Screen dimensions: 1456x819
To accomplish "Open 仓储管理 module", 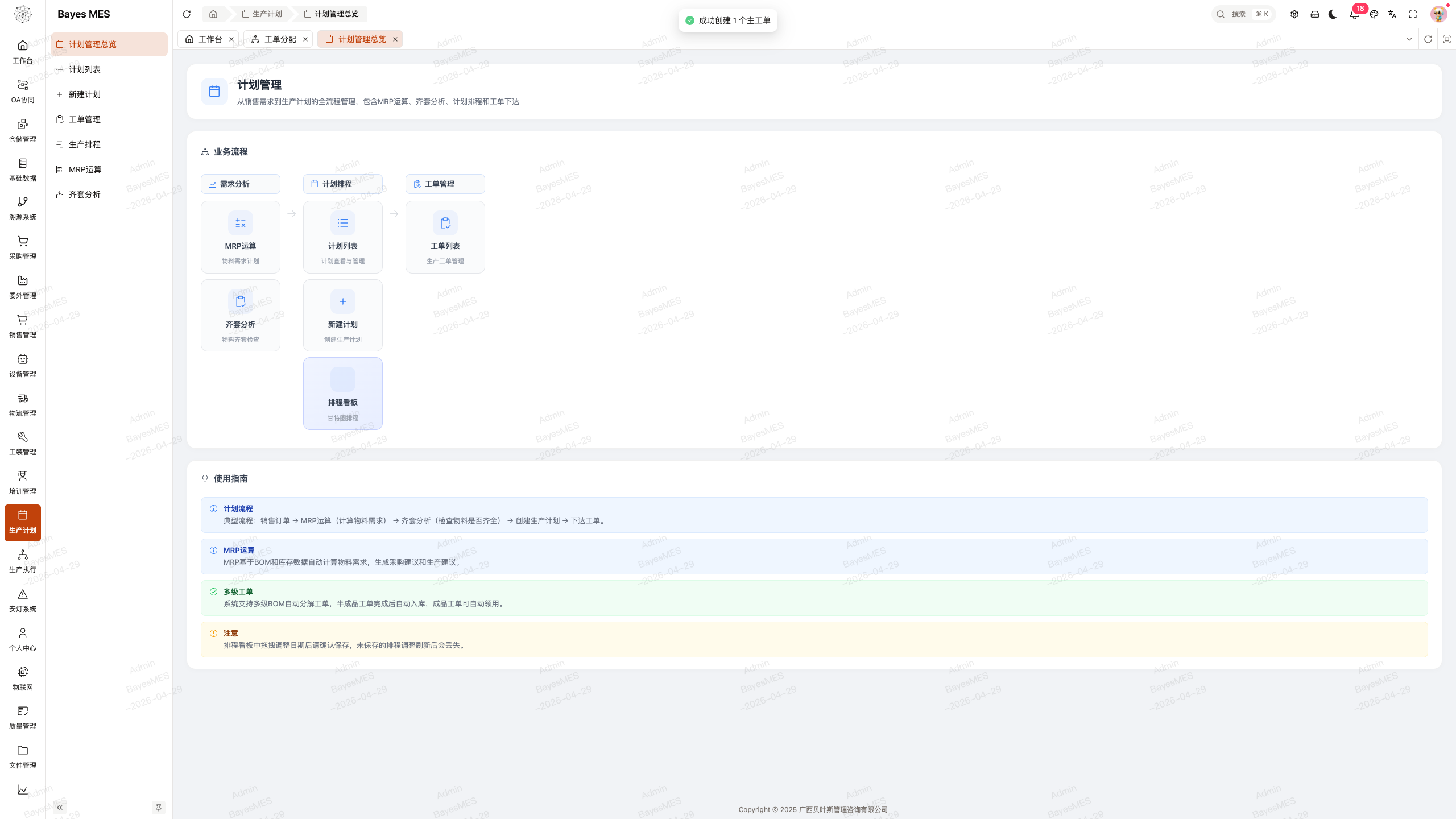I will coord(23,130).
